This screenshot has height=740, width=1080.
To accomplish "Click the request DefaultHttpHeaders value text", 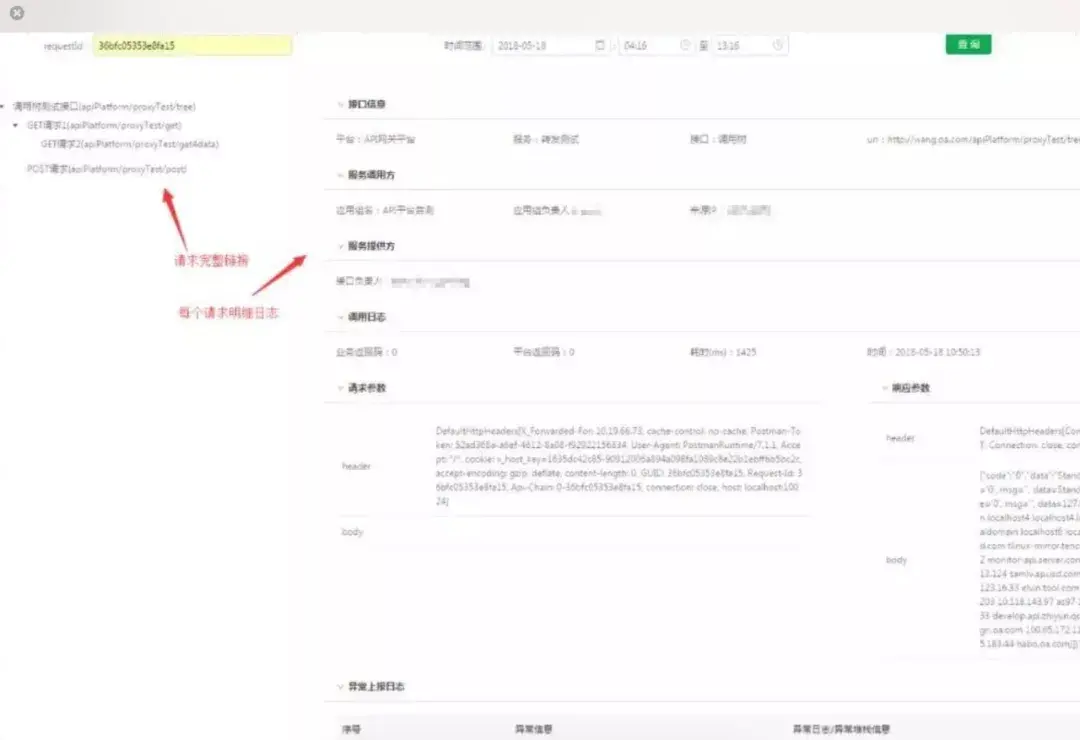I will 619,466.
